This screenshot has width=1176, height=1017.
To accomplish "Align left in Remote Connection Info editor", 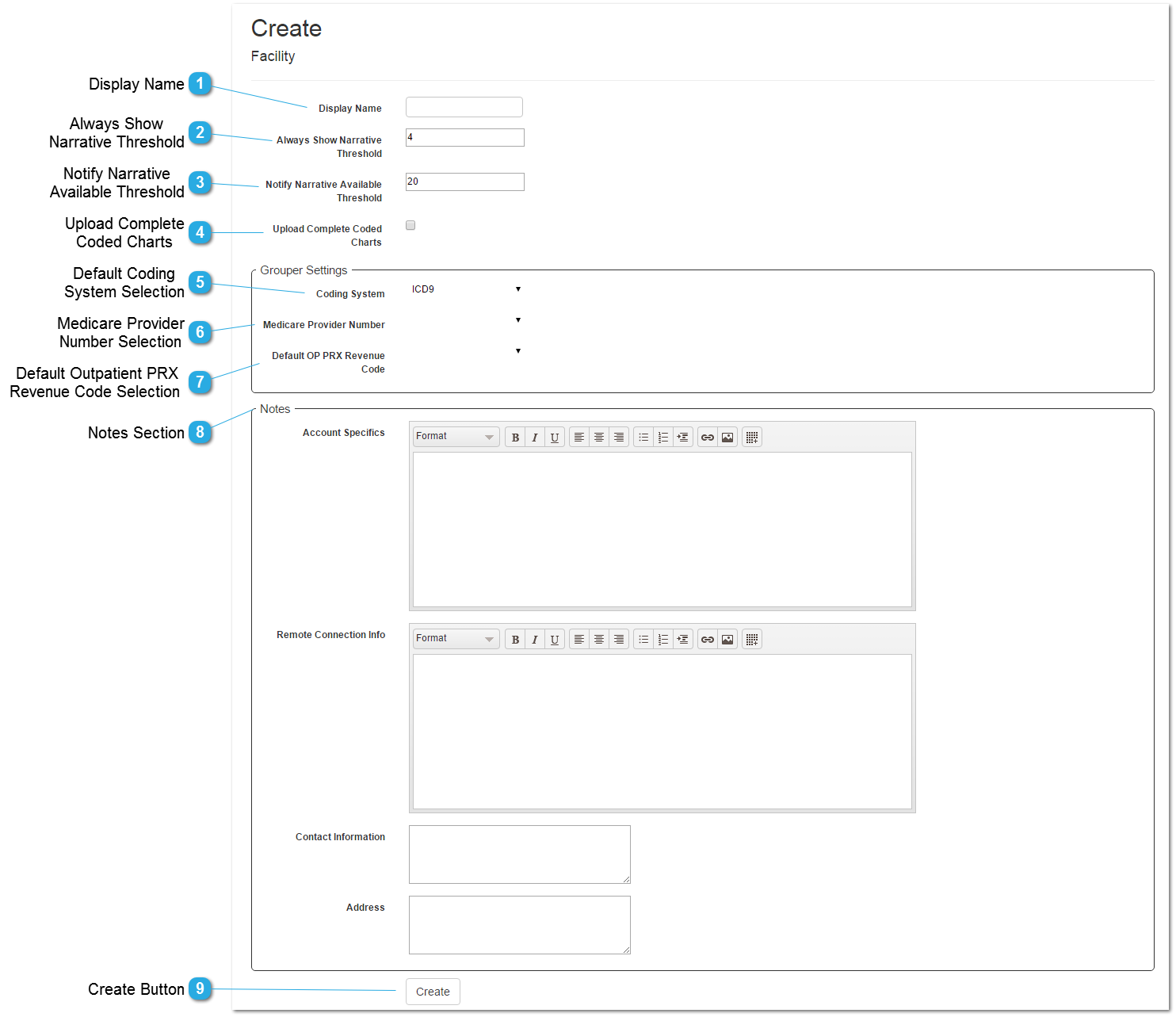I will pyautogui.click(x=579, y=640).
